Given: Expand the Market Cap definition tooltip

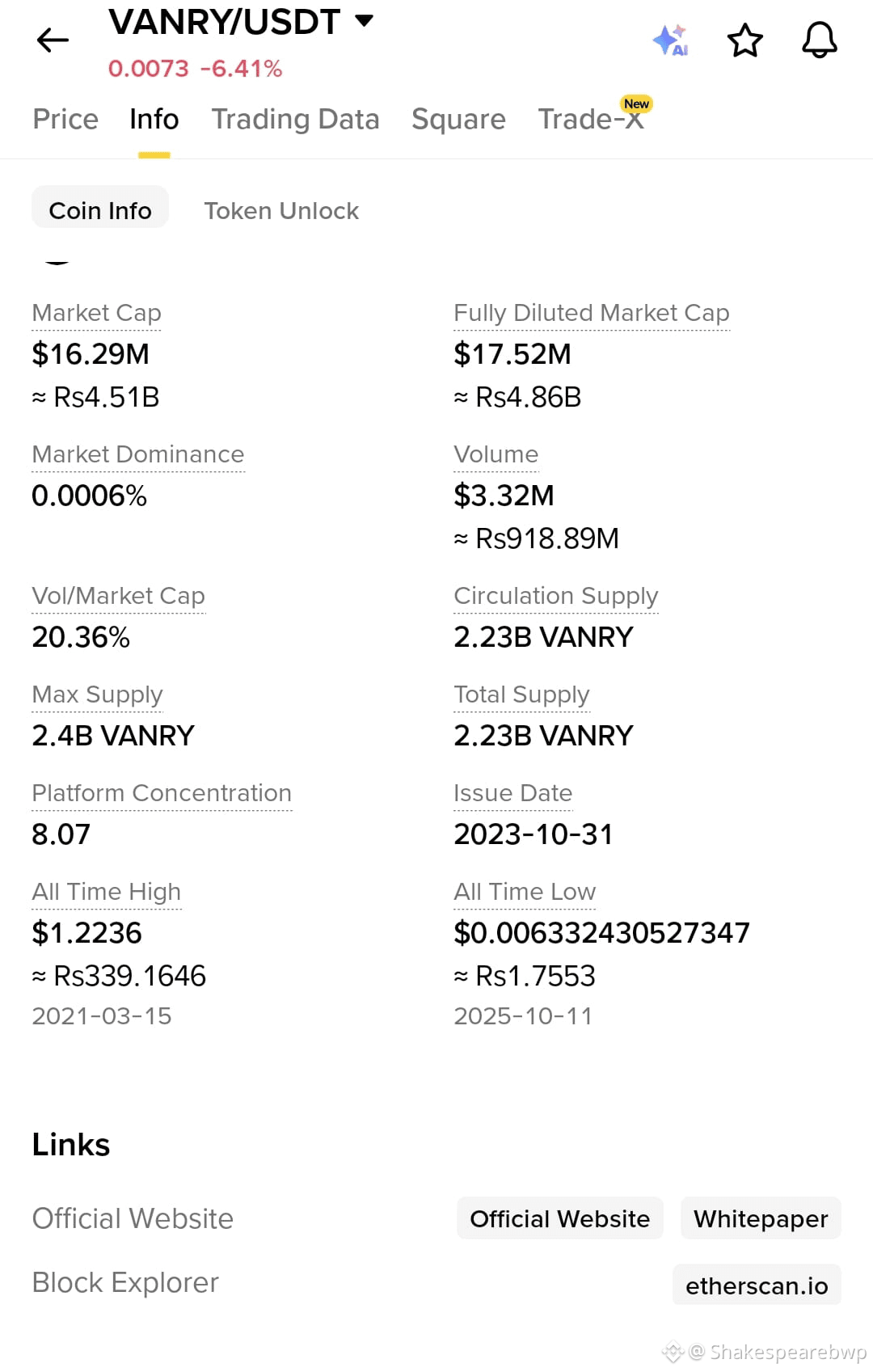Looking at the screenshot, I should point(96,313).
